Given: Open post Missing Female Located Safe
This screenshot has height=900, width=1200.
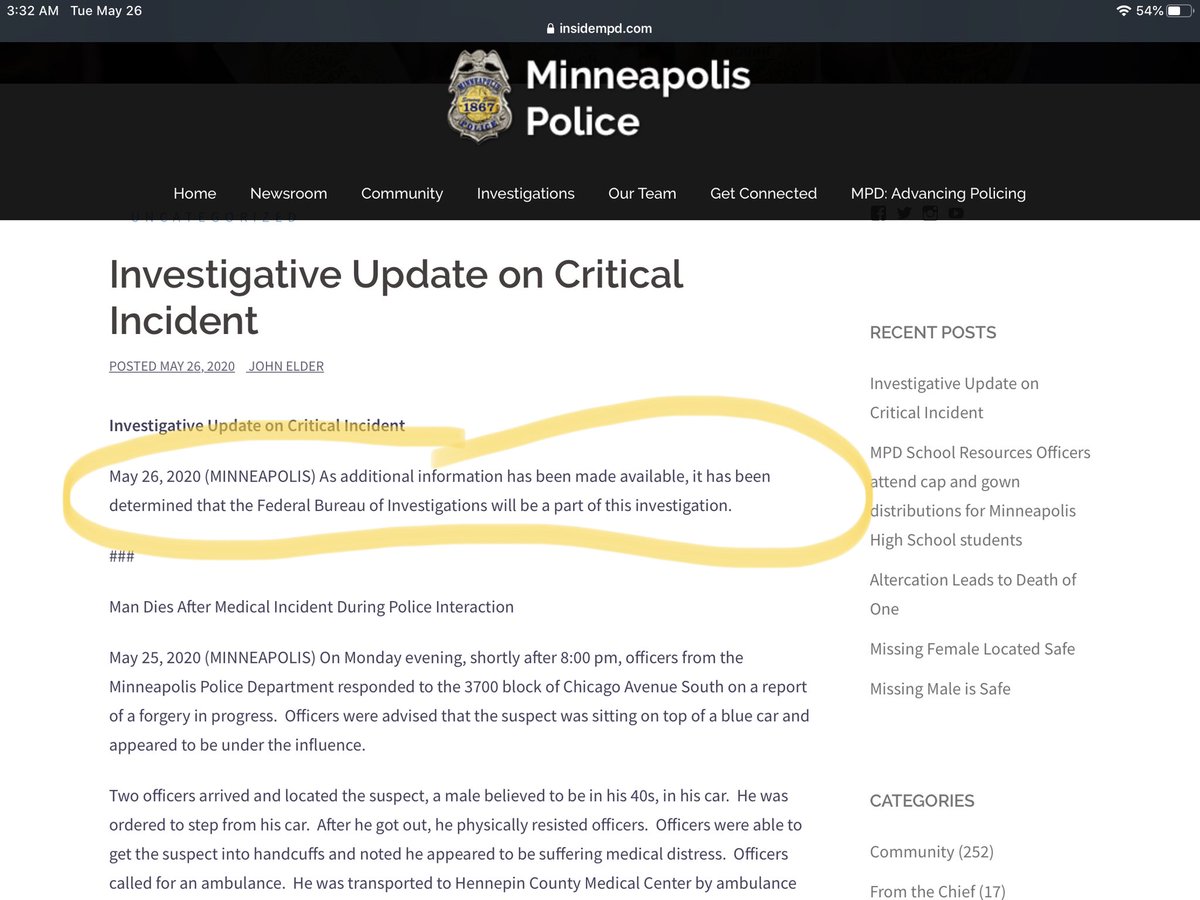Looking at the screenshot, I should 972,649.
